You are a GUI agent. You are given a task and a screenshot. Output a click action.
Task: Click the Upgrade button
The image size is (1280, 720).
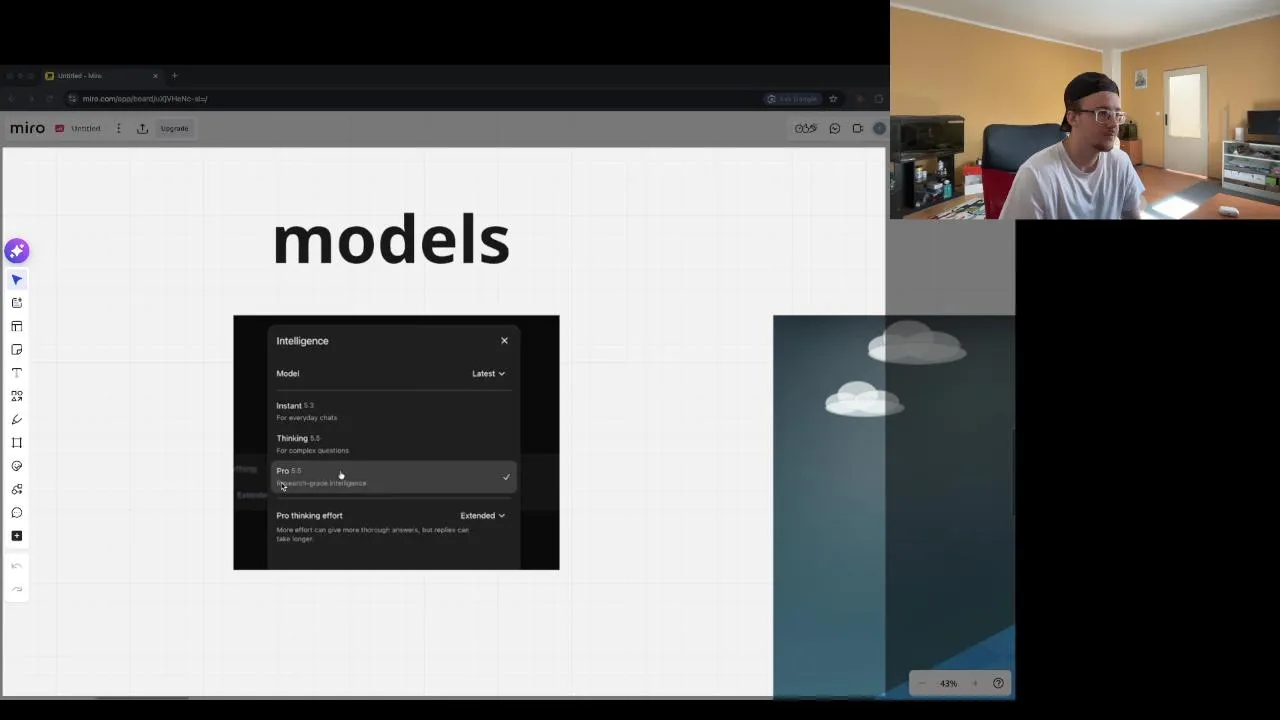(x=174, y=128)
